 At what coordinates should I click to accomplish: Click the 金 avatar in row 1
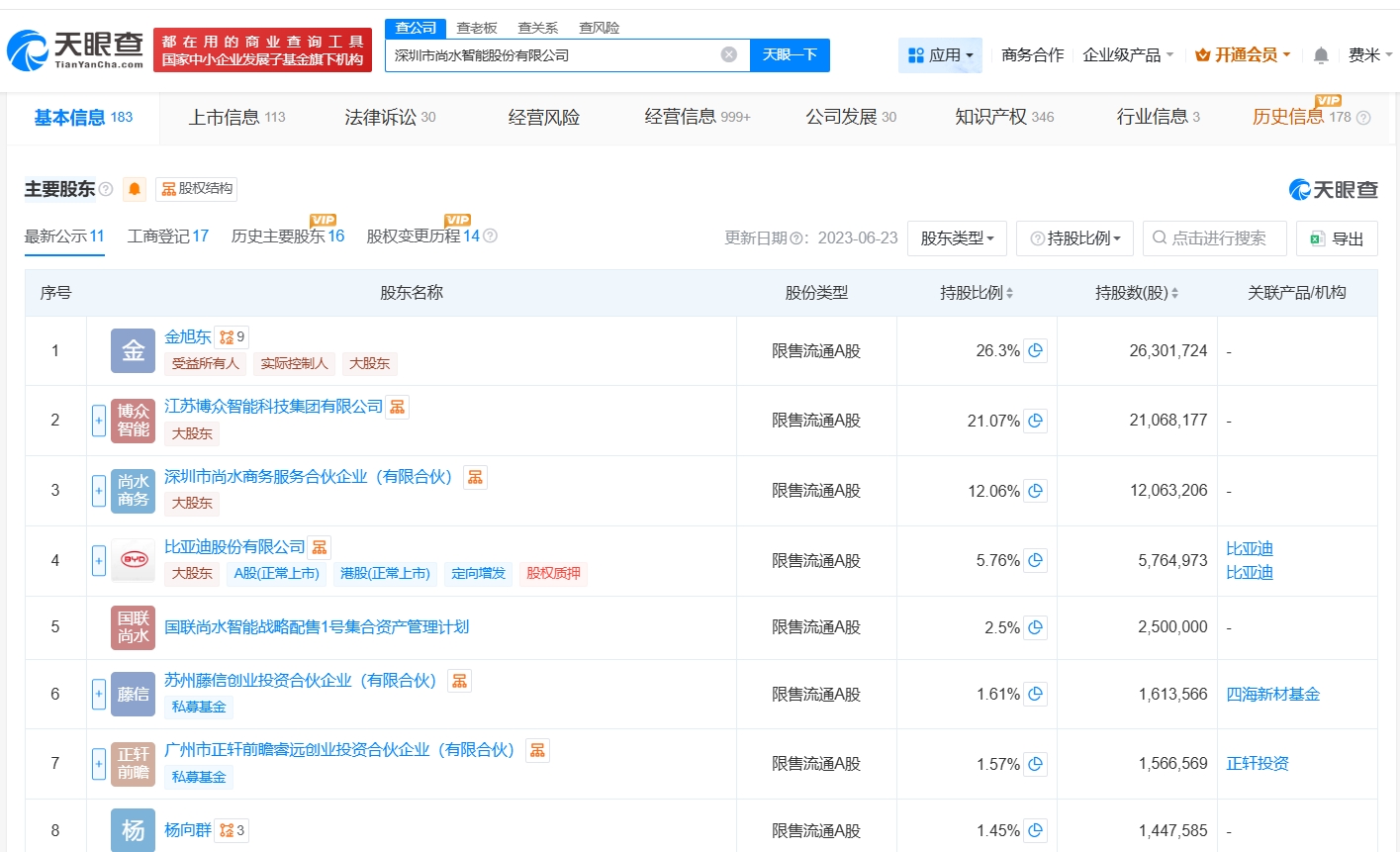coord(134,350)
